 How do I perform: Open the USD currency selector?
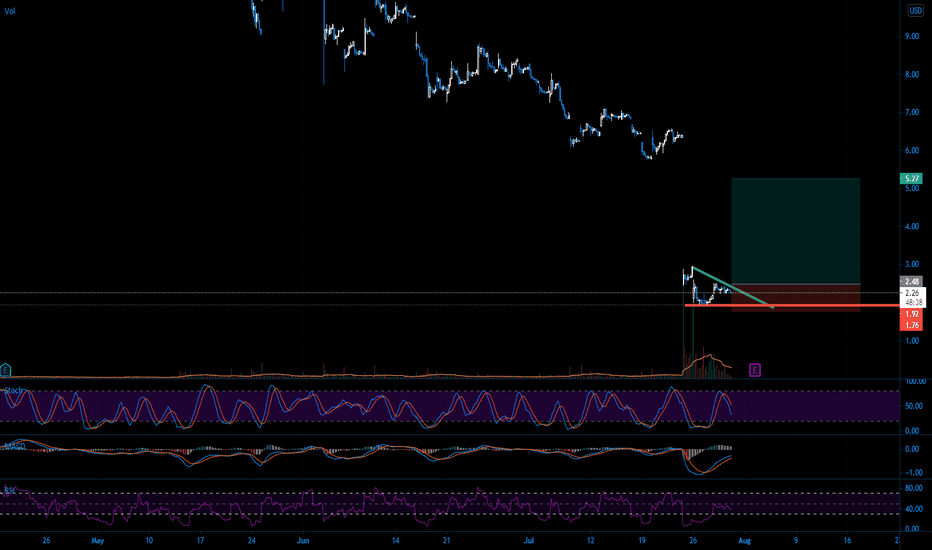(x=915, y=11)
